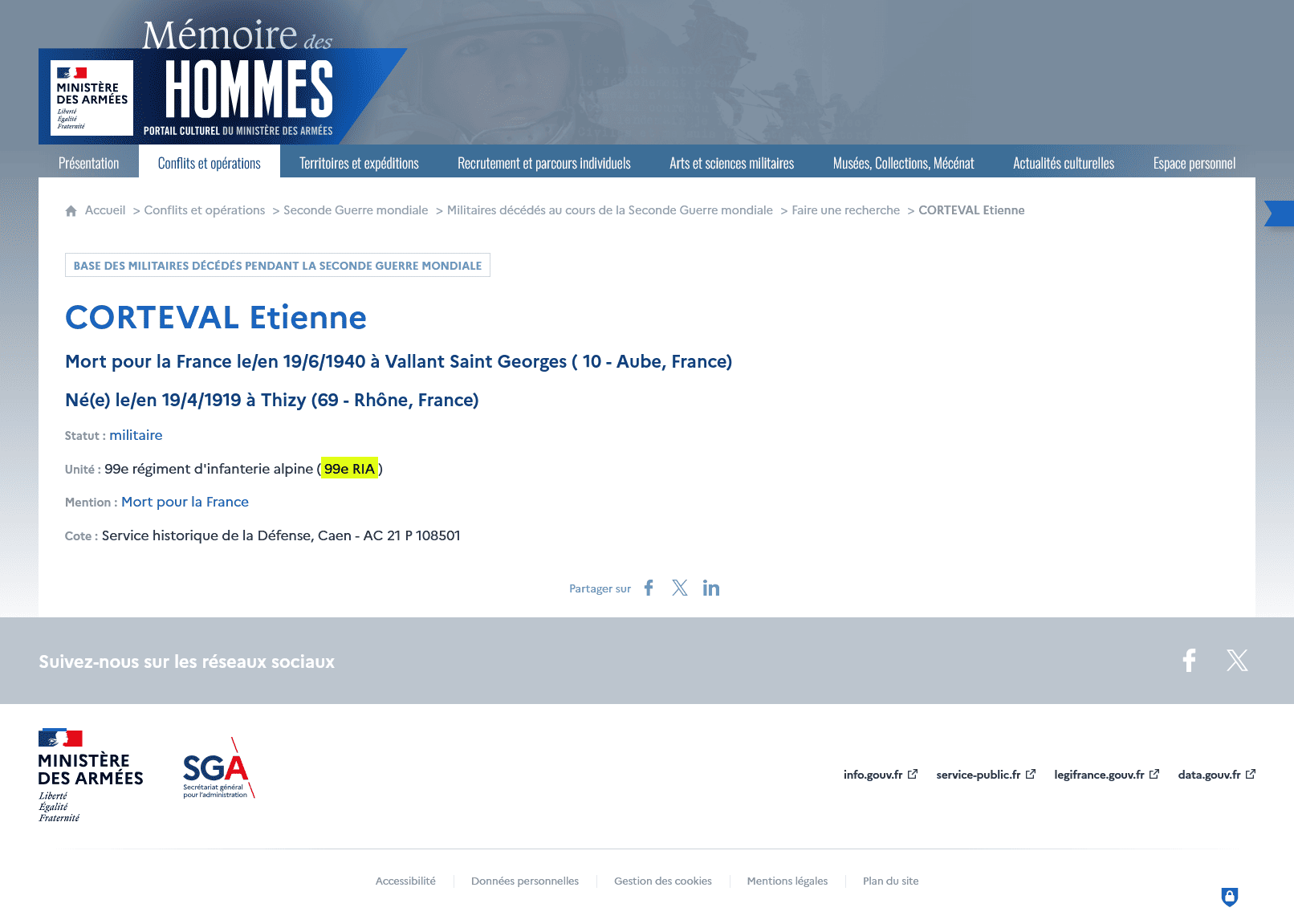This screenshot has width=1294, height=924.
Task: Click the highlighted 99e RIA text
Action: tap(349, 469)
